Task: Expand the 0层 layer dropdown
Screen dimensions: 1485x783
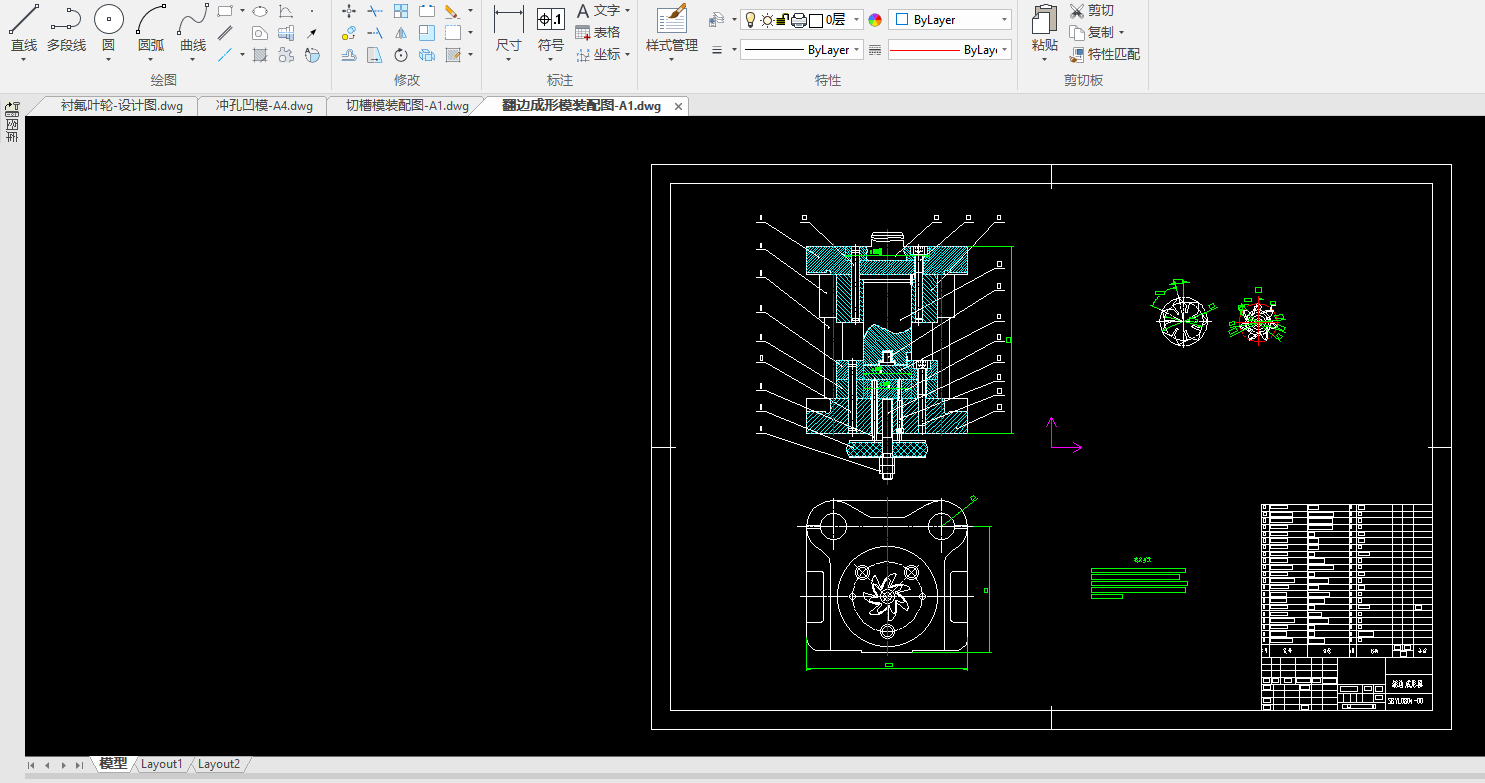Action: (857, 20)
